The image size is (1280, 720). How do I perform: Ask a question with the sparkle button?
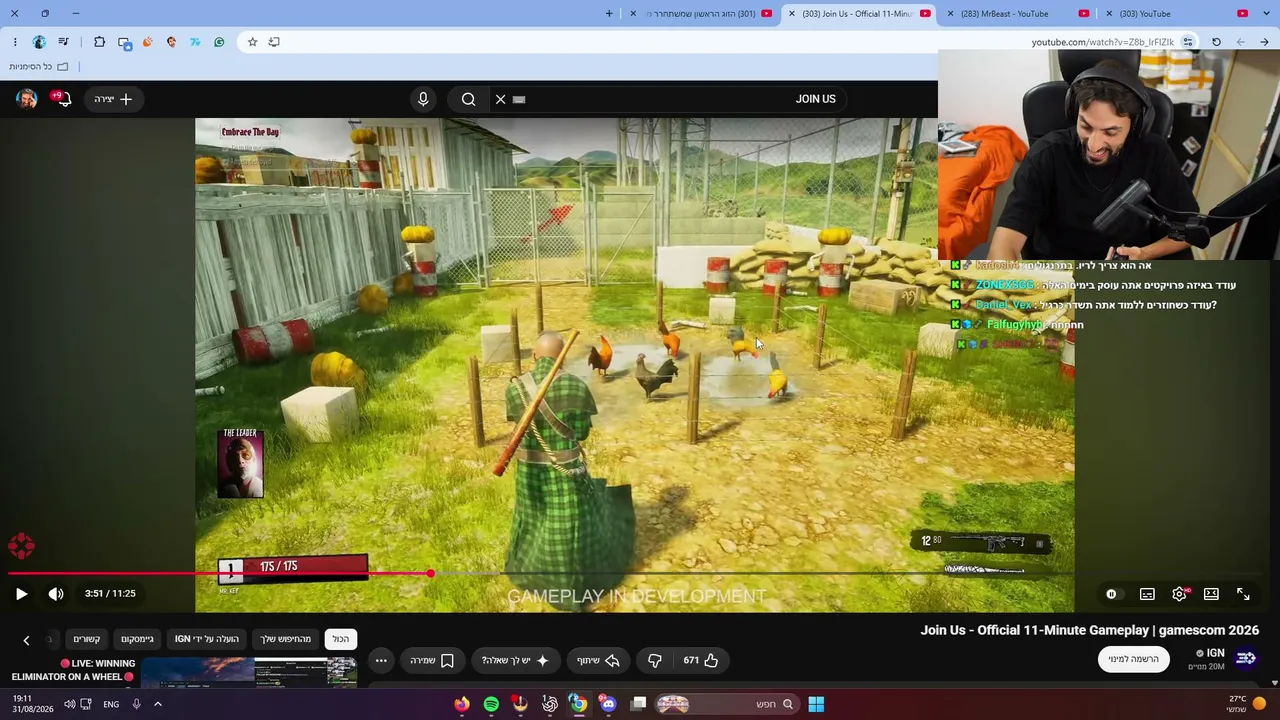coord(516,660)
